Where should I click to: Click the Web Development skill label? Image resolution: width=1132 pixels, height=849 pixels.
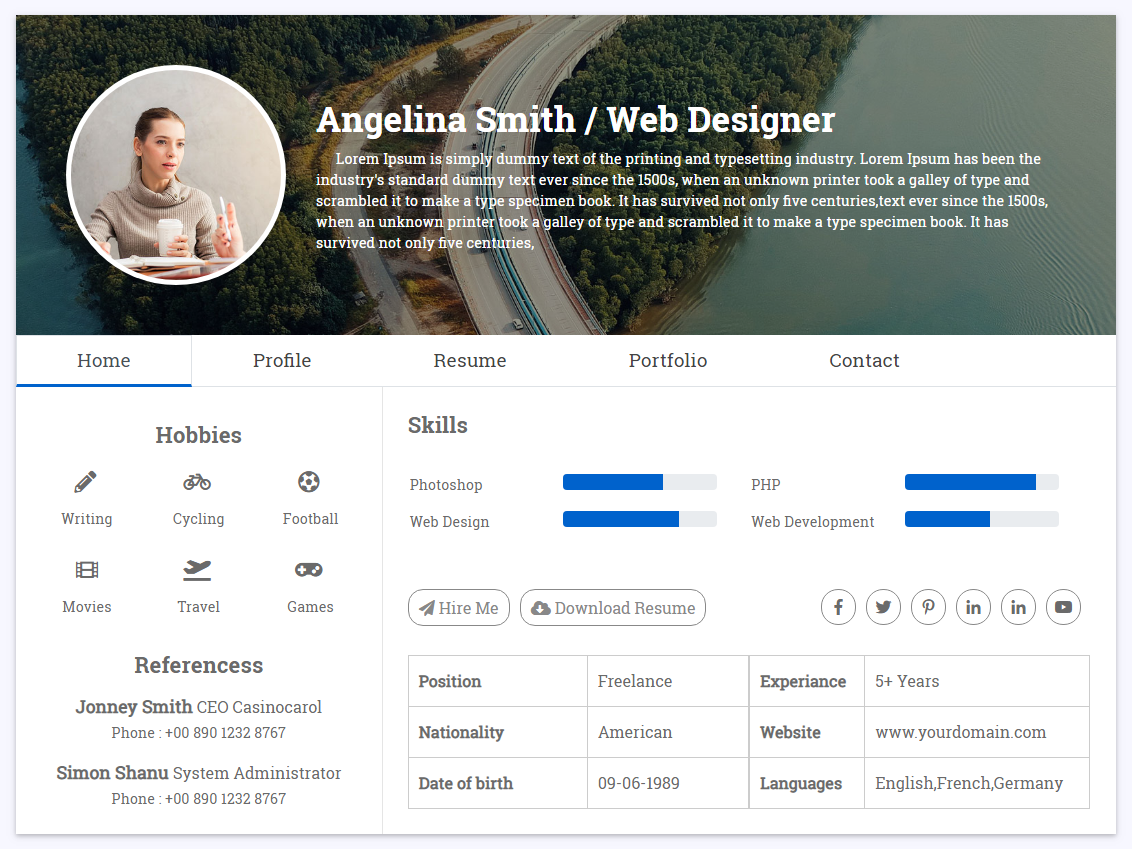pyautogui.click(x=812, y=522)
